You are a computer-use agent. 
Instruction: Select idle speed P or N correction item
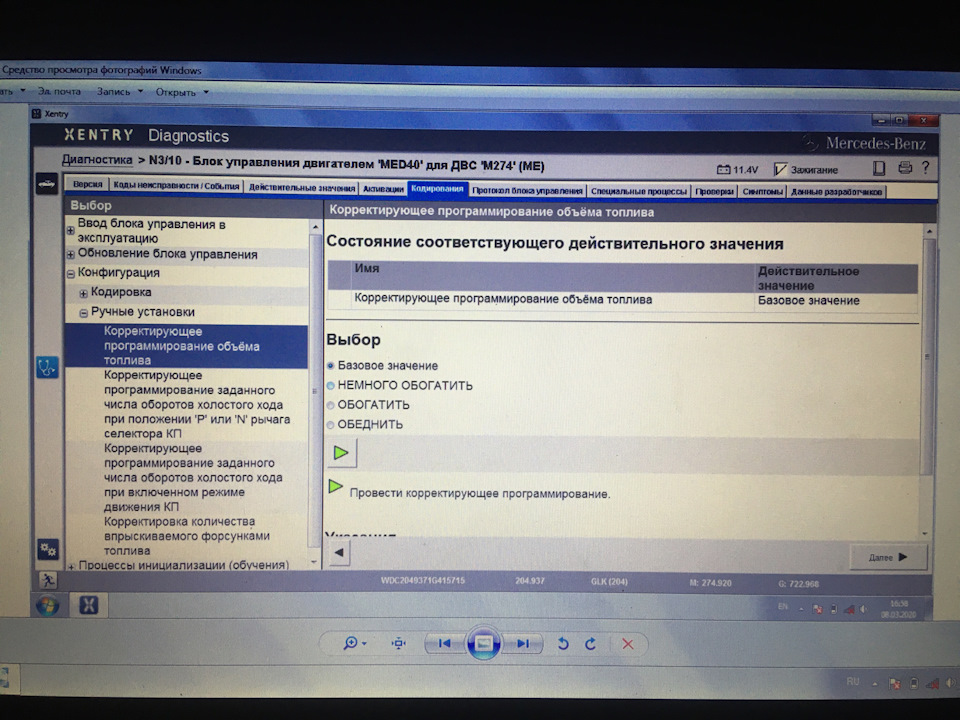[x=186, y=405]
